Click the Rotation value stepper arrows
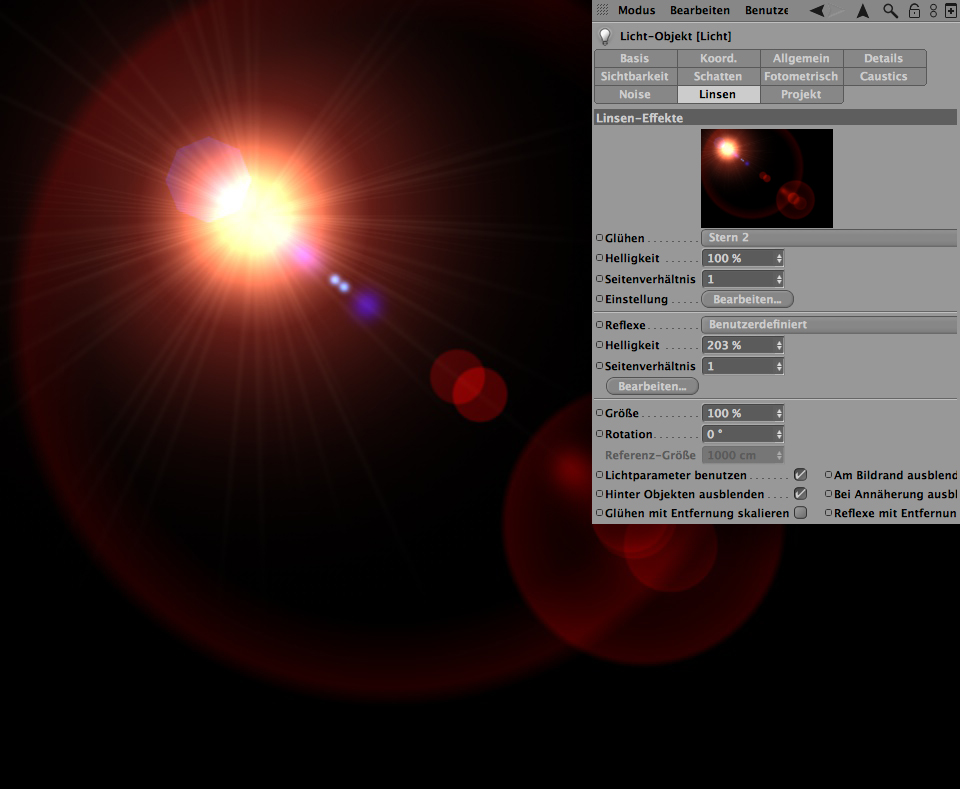 click(779, 435)
